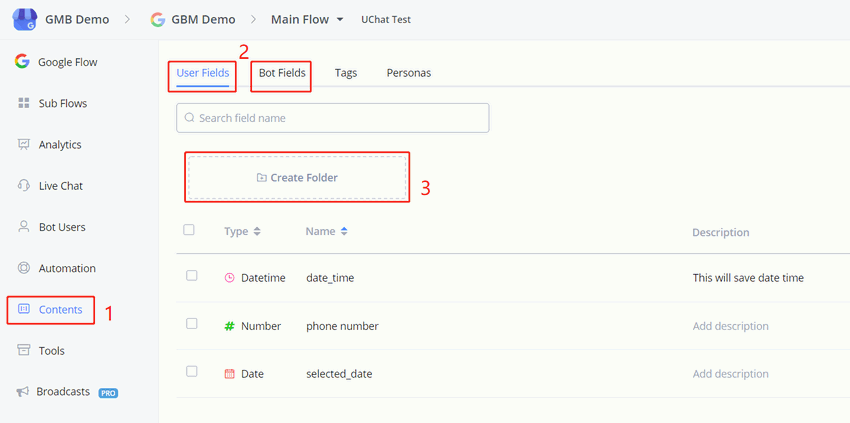Open Sub Flows grid icon
850x423 pixels.
tap(23, 103)
